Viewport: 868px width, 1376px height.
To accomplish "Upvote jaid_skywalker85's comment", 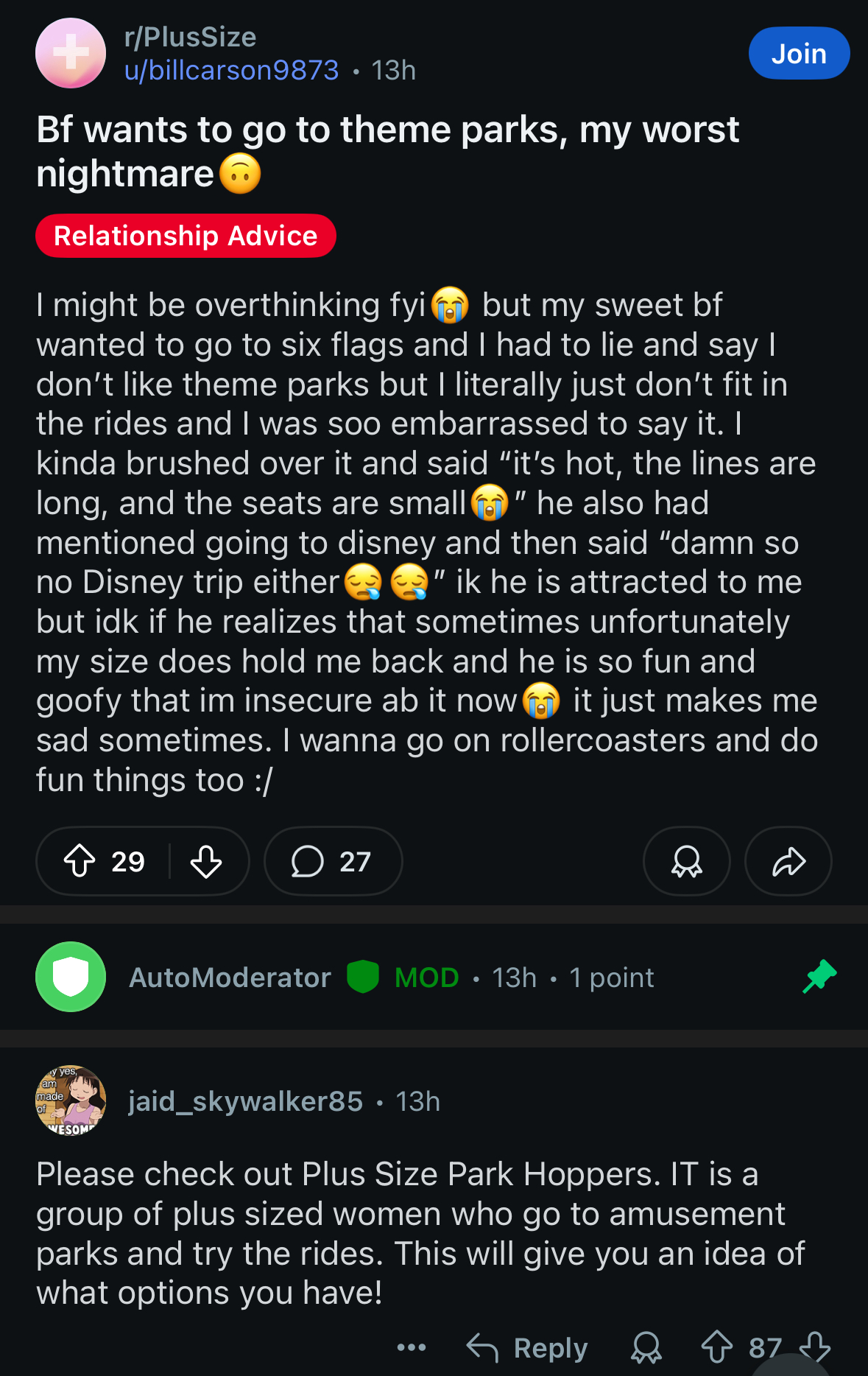I will point(716,1347).
